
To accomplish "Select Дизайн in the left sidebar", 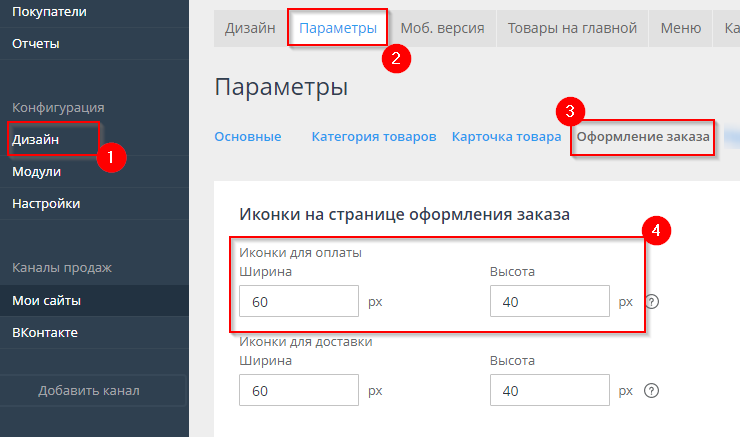I will [36, 140].
